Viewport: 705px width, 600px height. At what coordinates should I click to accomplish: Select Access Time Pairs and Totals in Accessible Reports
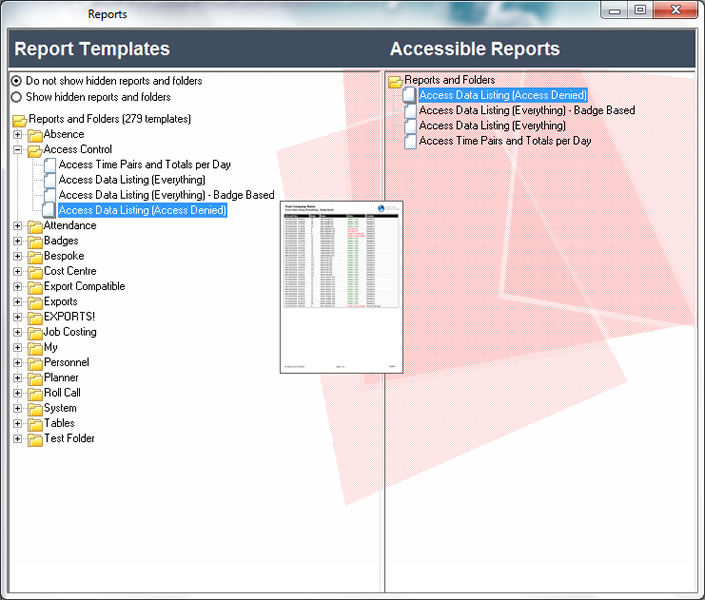[x=505, y=141]
